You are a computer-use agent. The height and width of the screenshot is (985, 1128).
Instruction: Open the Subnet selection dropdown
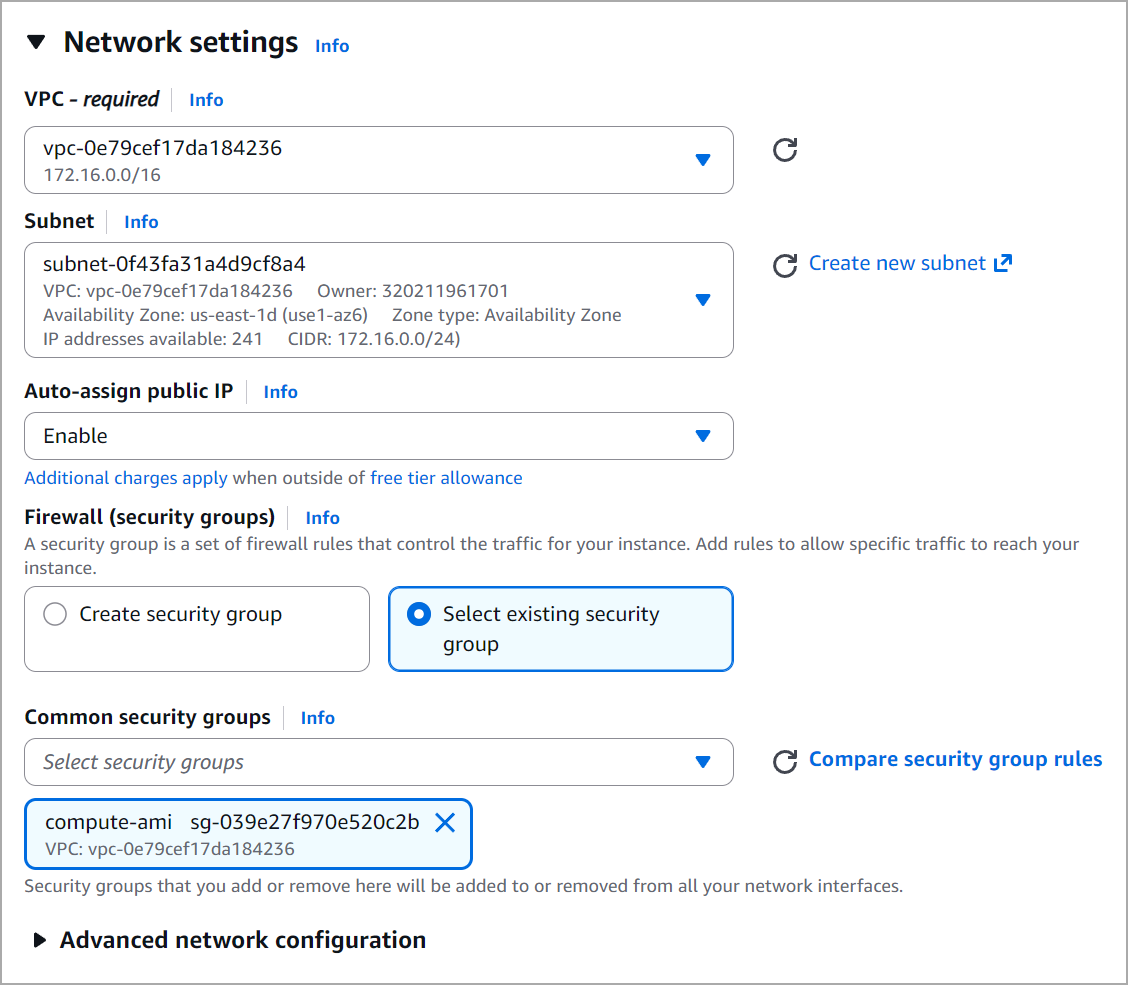(x=378, y=300)
